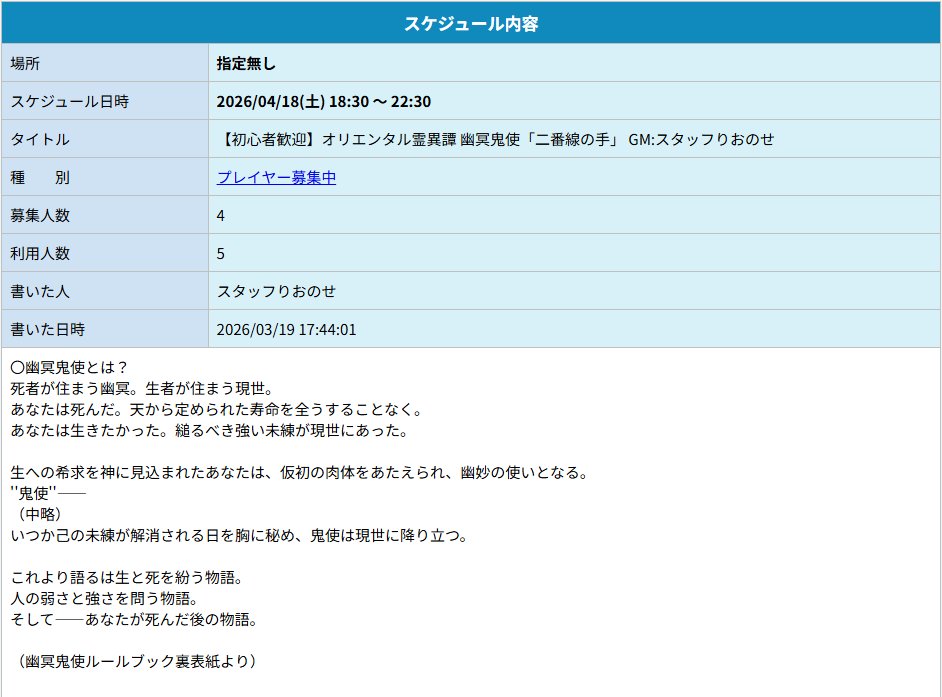
Task: Open the プレイヤー募集中 recruitment link
Action: pos(274,178)
